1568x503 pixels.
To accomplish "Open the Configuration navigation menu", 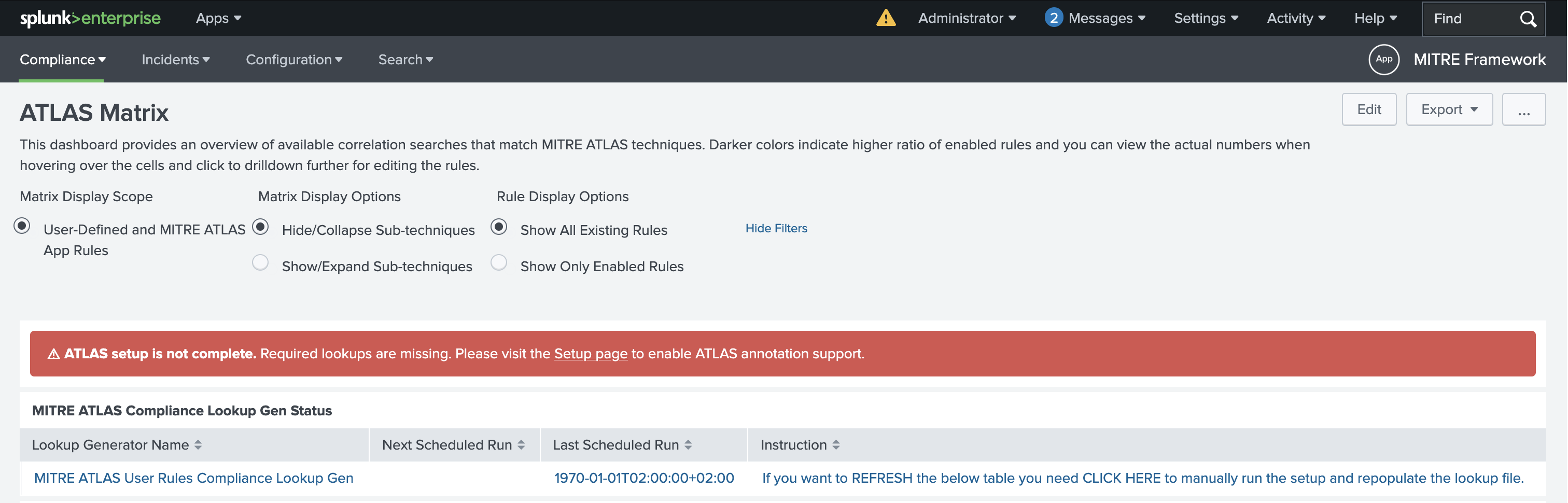I will coord(294,60).
